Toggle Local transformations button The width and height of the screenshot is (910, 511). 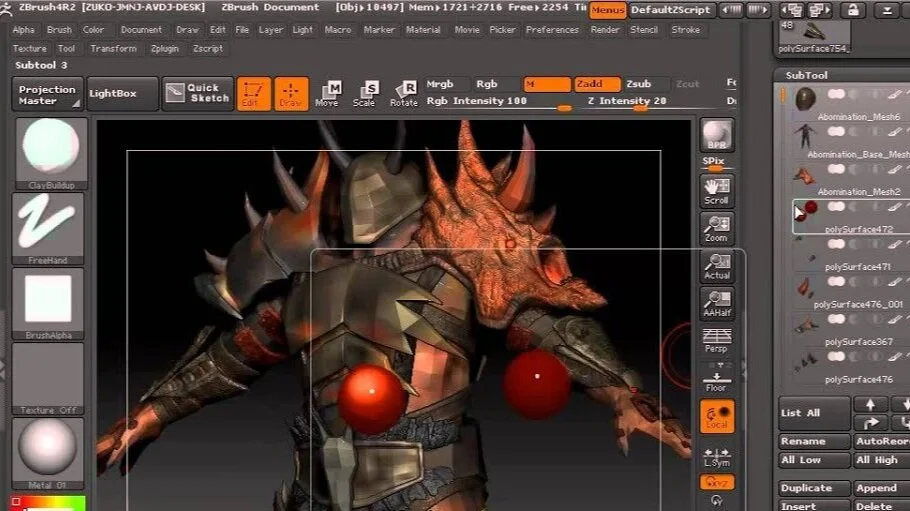pyautogui.click(x=717, y=416)
